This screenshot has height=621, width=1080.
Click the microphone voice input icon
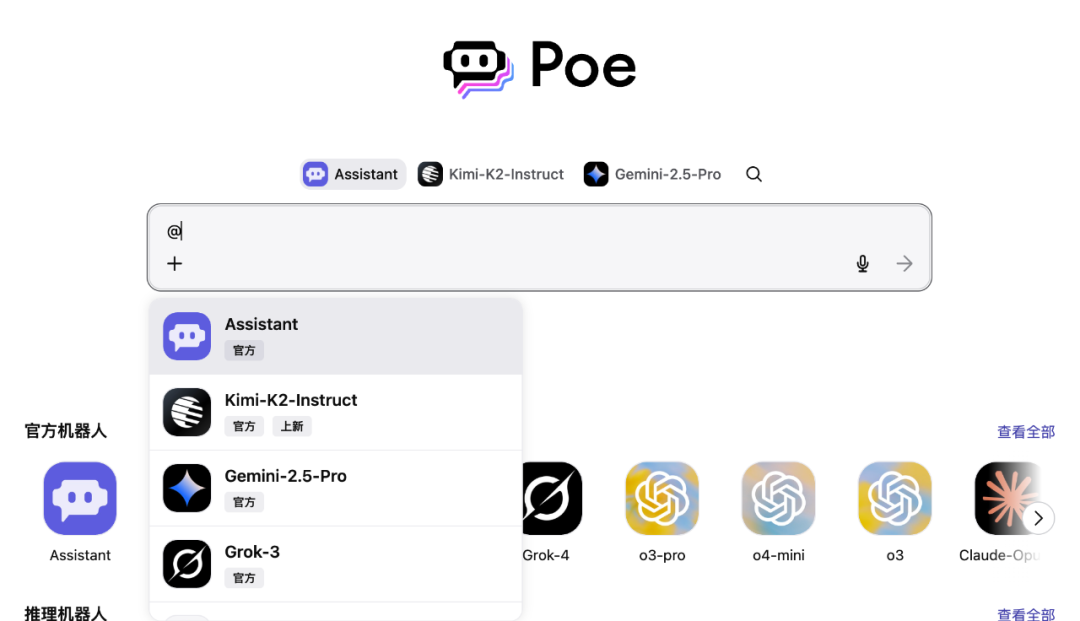point(862,264)
